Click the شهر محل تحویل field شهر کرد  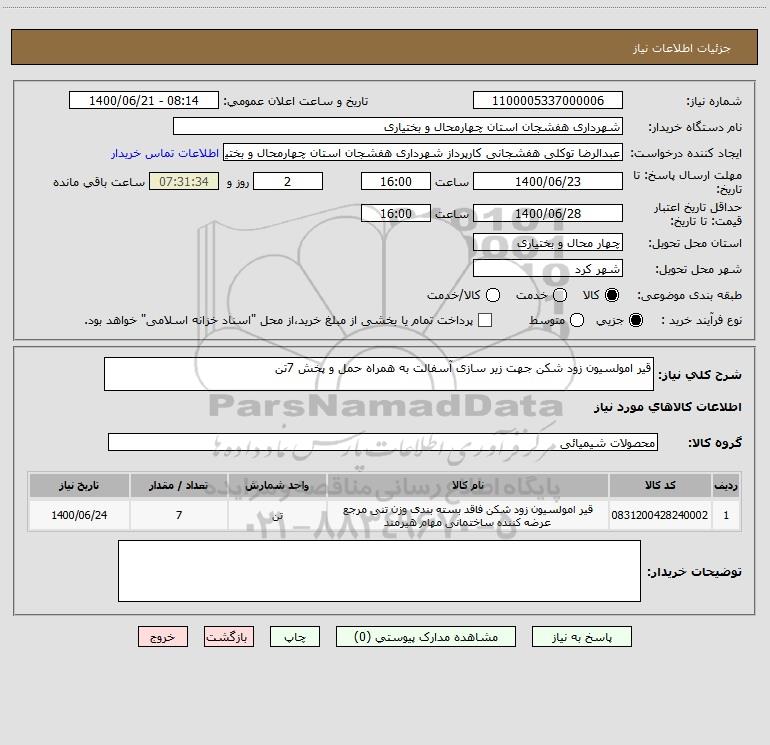(x=548, y=268)
